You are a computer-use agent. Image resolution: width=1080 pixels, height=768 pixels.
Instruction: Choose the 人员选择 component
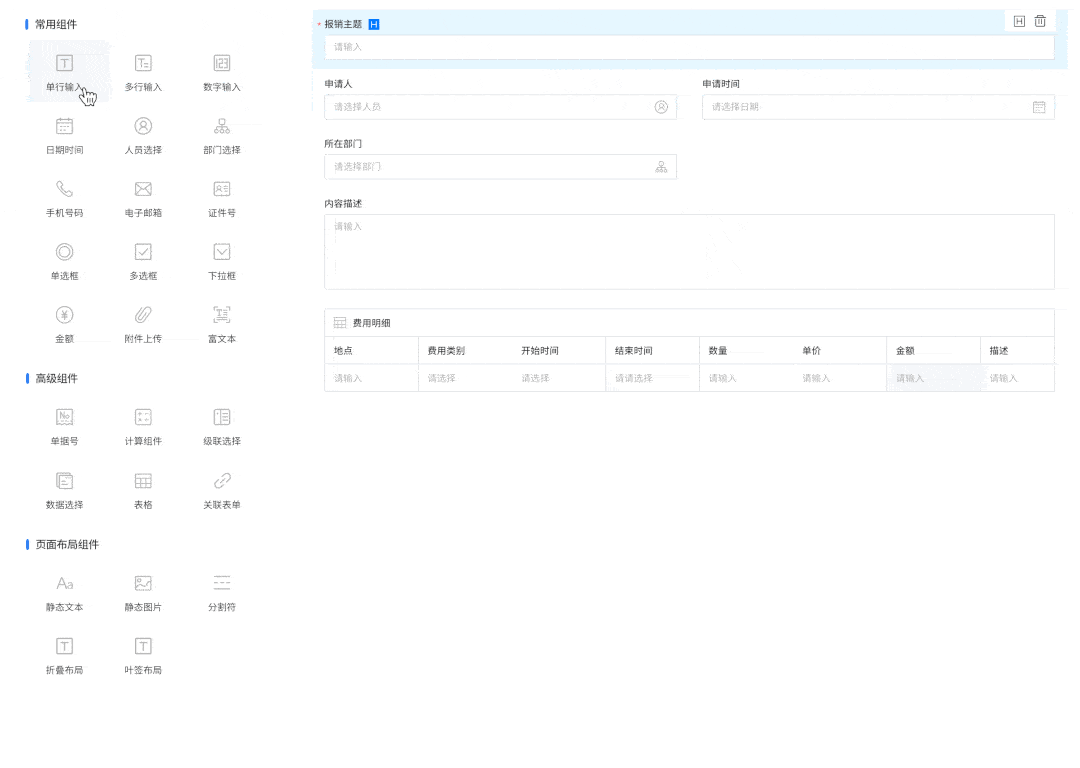(143, 135)
